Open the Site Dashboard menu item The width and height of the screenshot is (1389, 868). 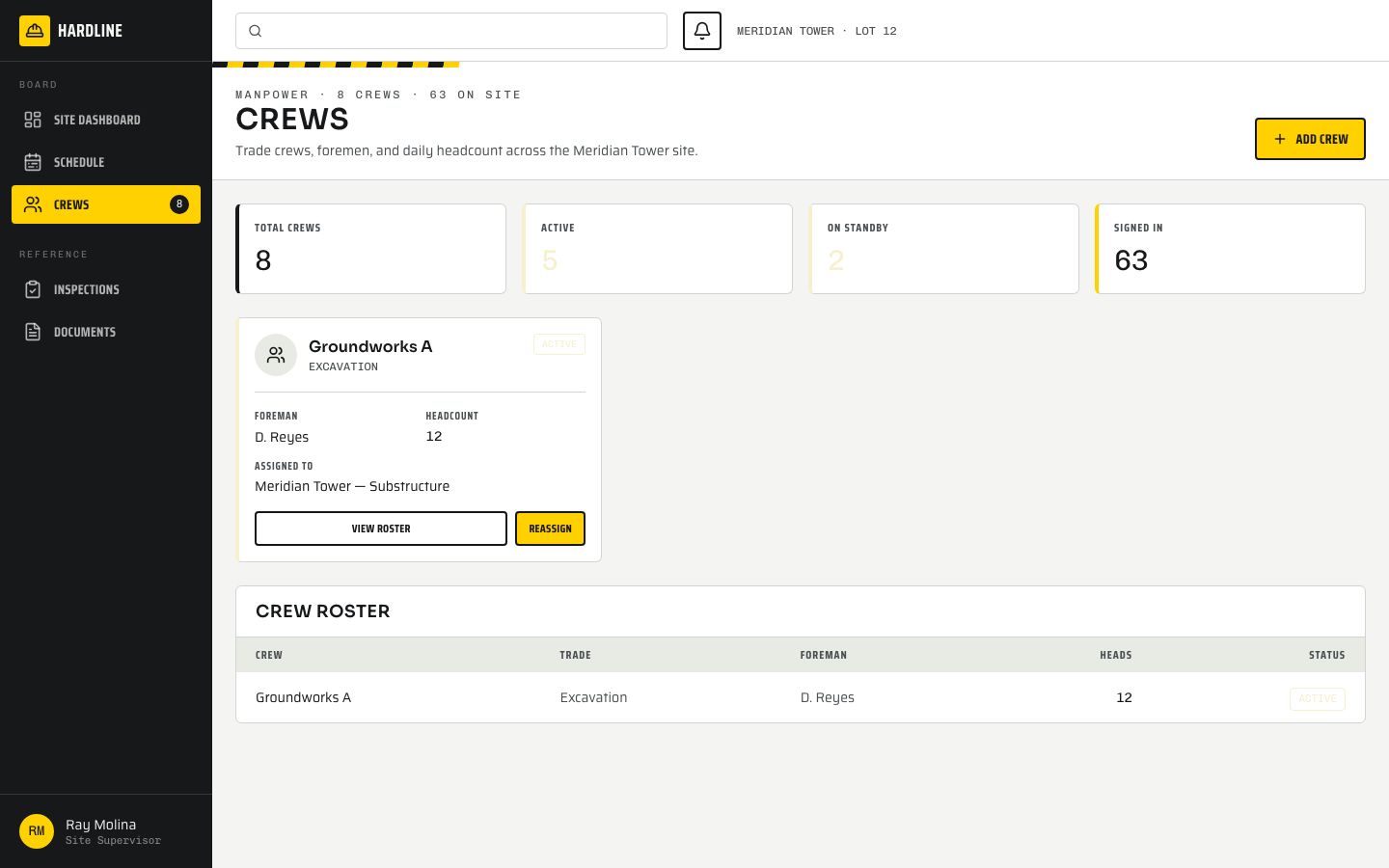point(106,120)
